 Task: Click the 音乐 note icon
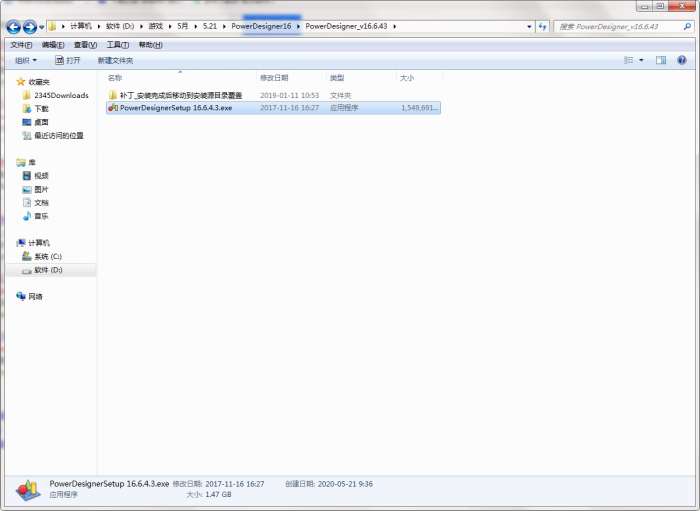pyautogui.click(x=27, y=216)
